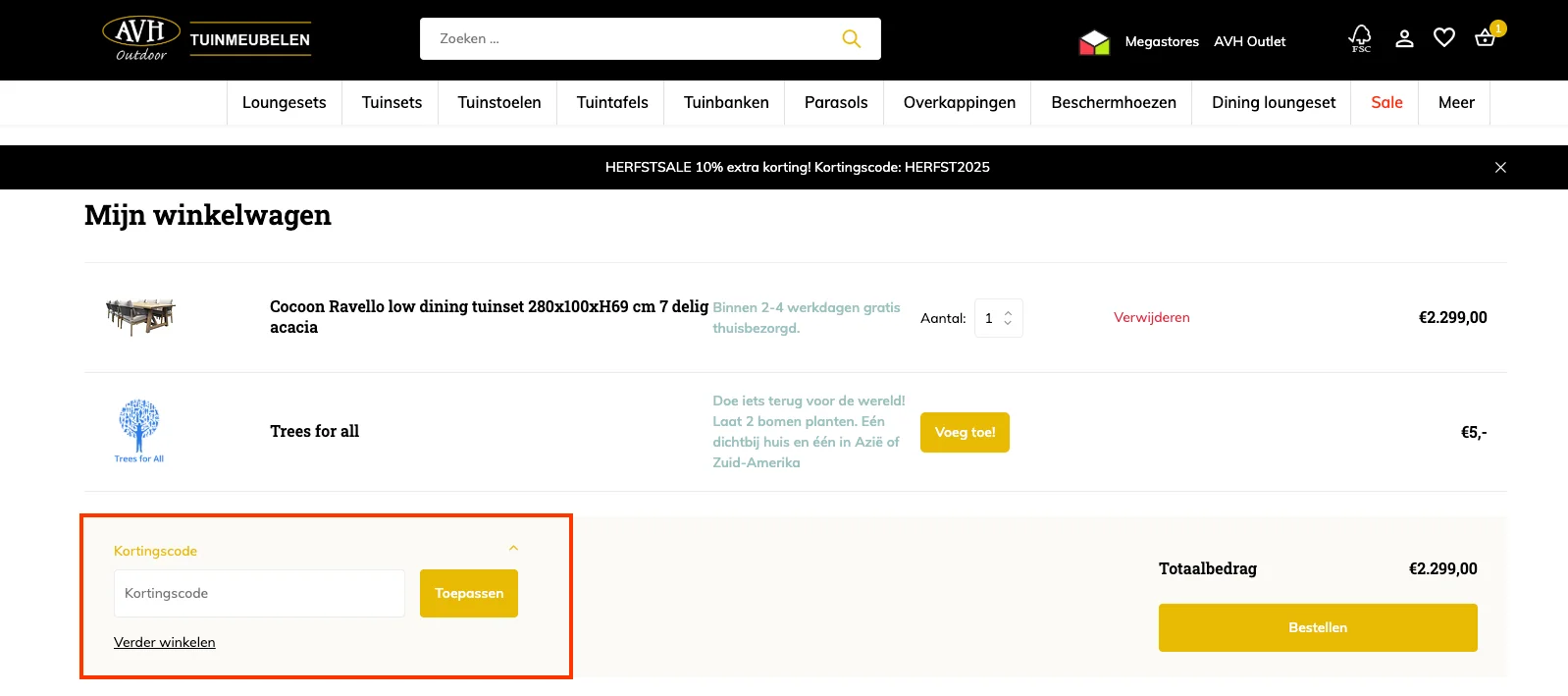Click the Trees for All logo
The height and width of the screenshot is (696, 1568).
click(x=139, y=431)
